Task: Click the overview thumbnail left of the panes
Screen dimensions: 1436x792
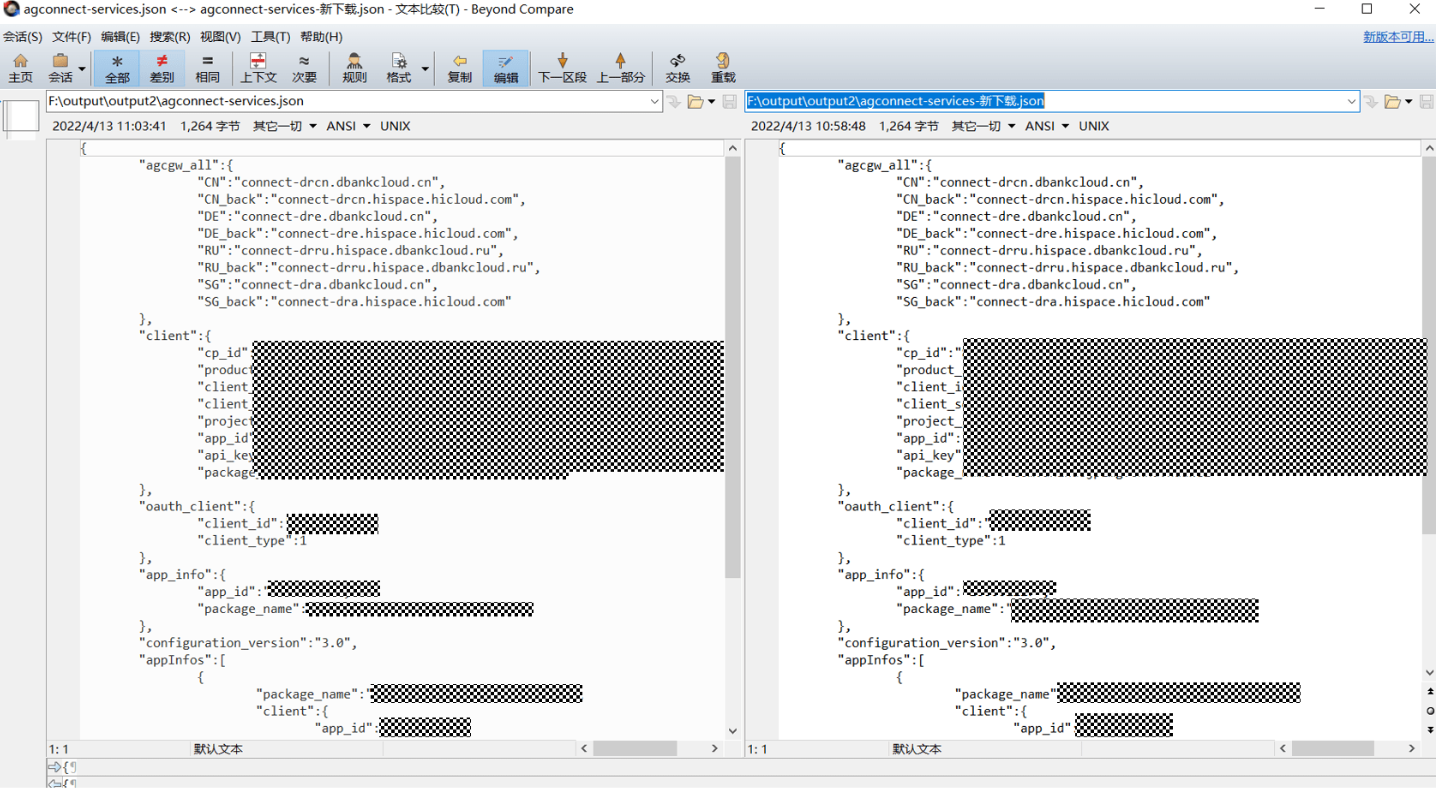Action: (20, 116)
